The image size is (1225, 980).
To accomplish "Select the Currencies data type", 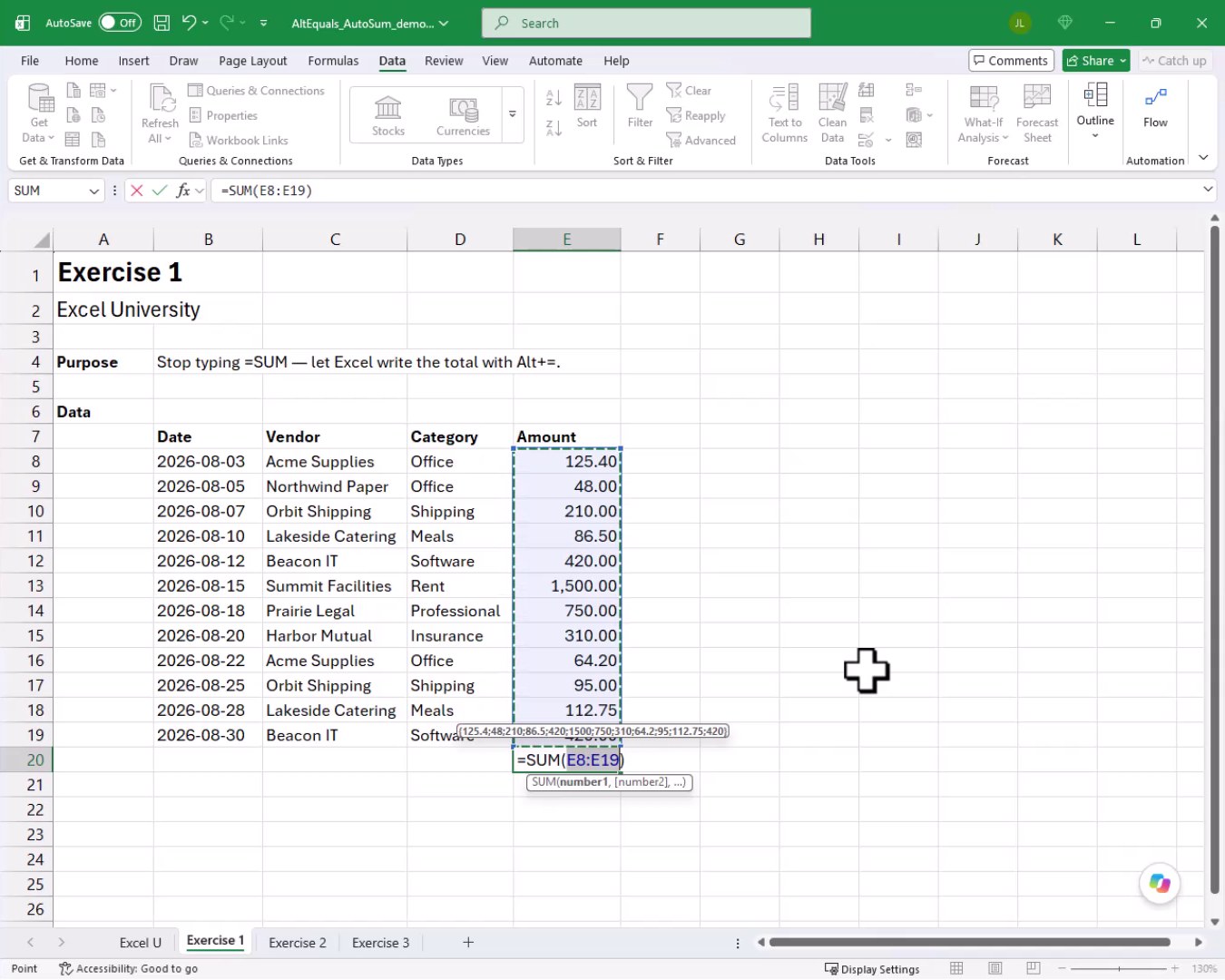I will pyautogui.click(x=463, y=115).
